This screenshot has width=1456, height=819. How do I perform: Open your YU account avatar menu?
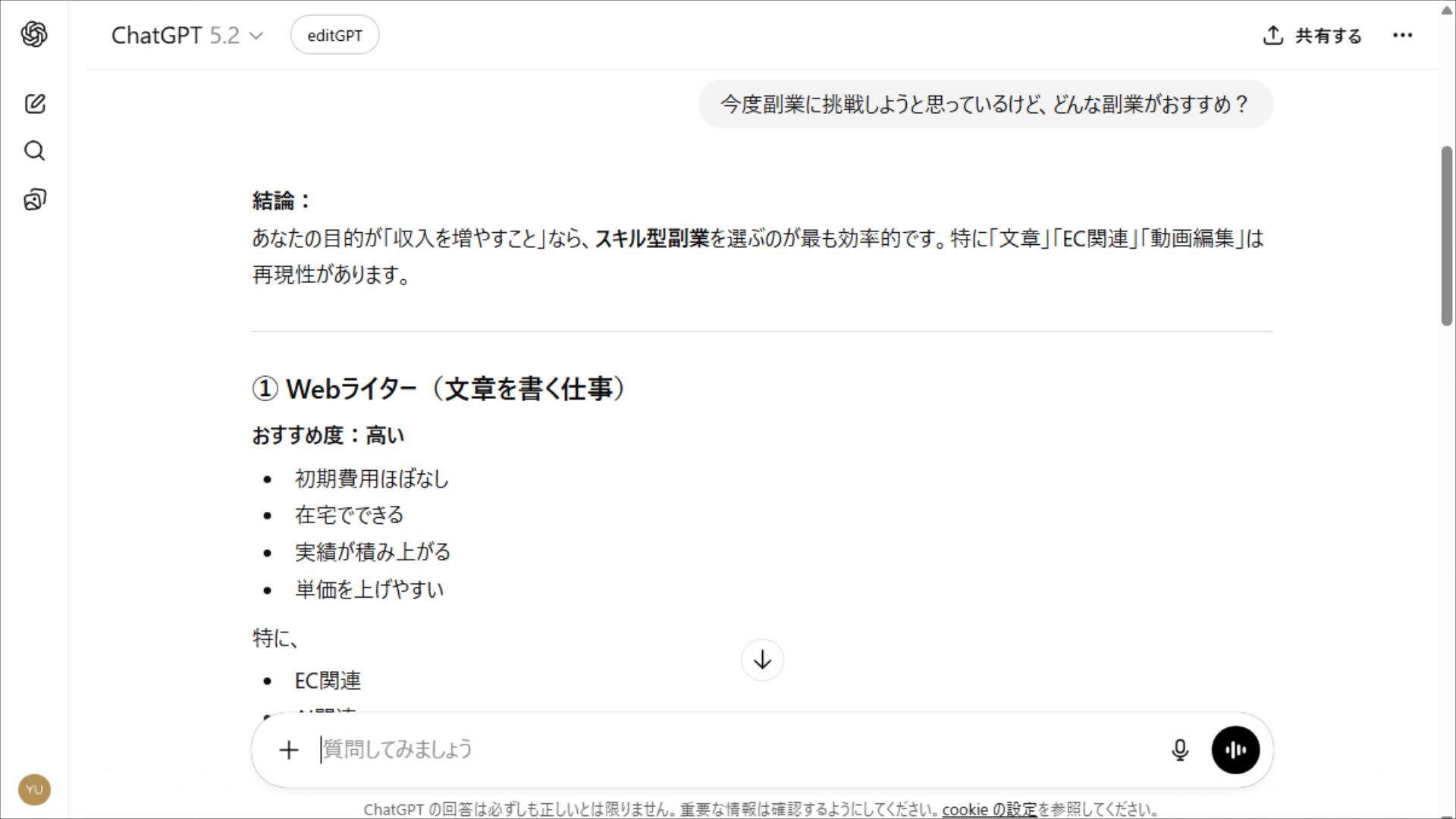click(x=34, y=789)
